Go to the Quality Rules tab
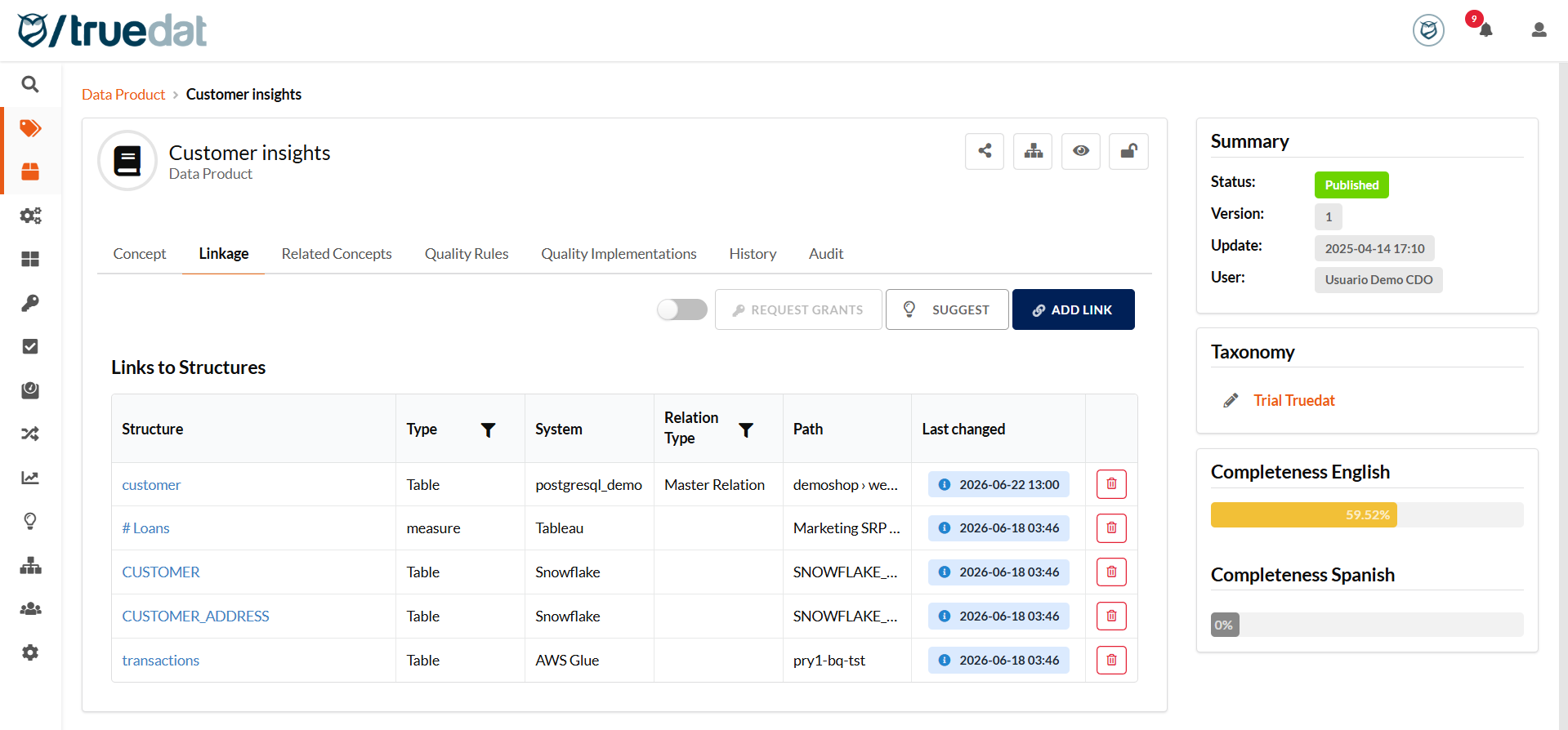1568x730 pixels. pos(467,254)
